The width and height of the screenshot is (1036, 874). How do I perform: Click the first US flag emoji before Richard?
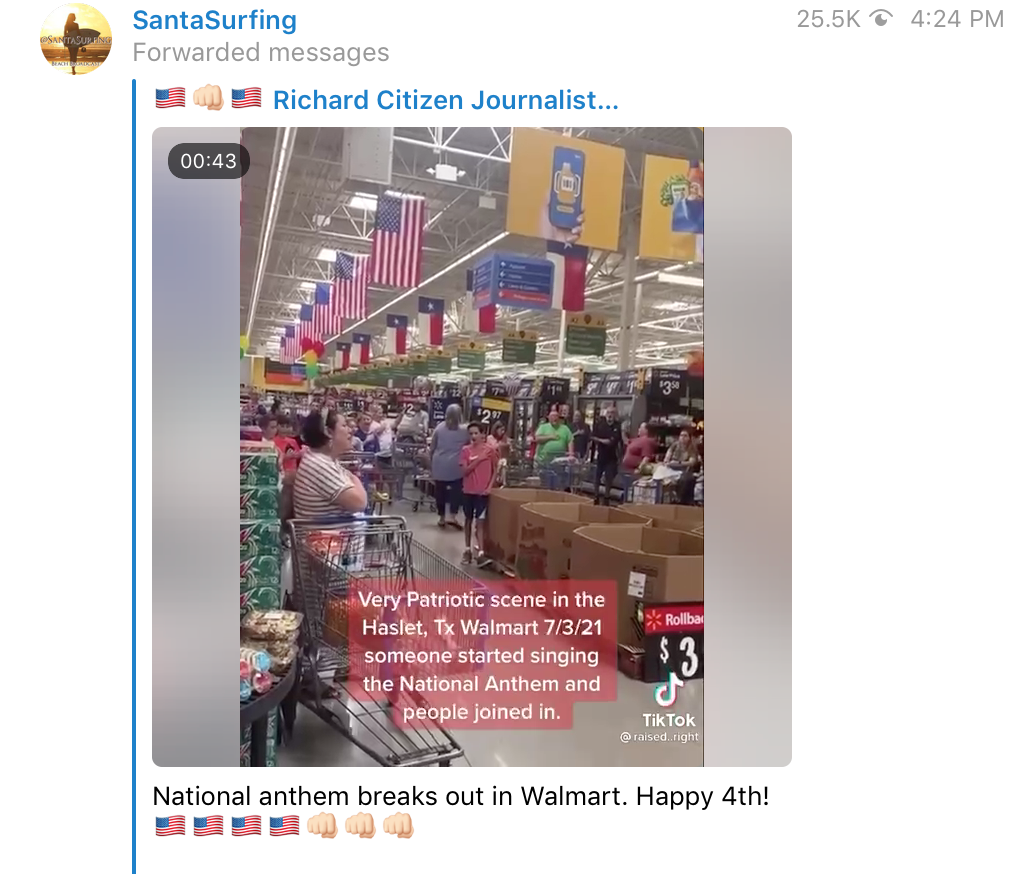click(170, 99)
